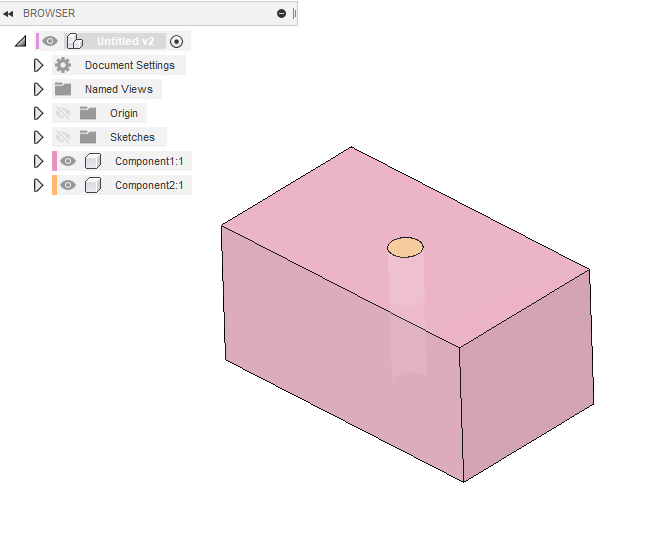Expand Component2:1 node

[x=38, y=185]
